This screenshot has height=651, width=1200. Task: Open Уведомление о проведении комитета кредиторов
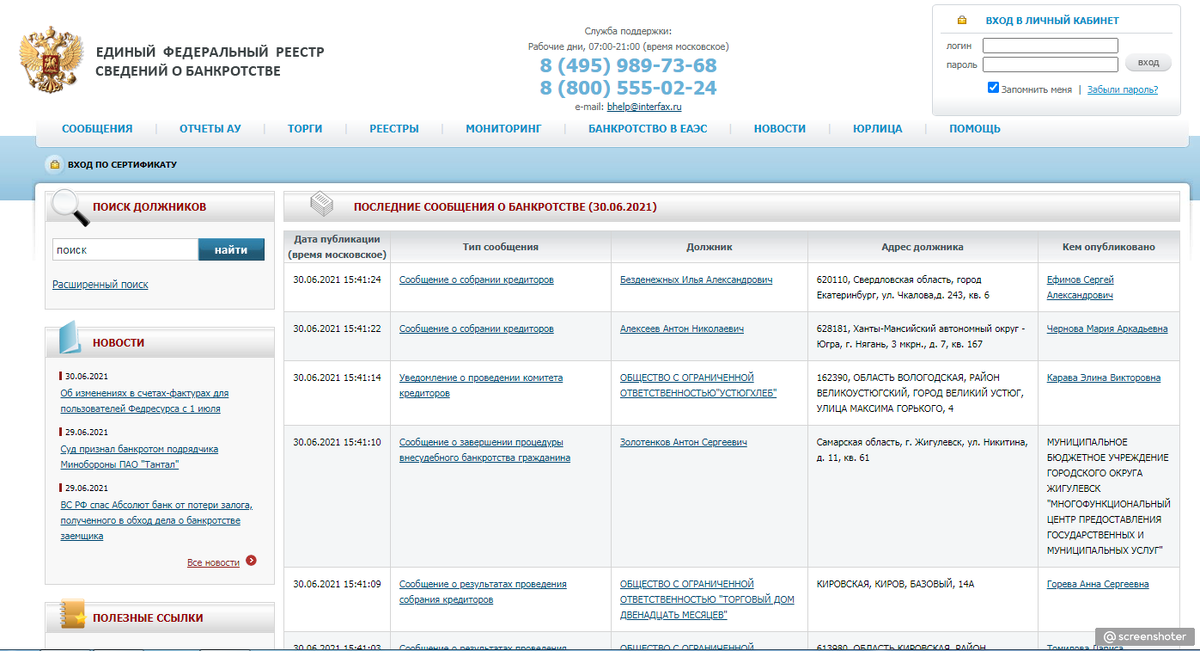[481, 386]
